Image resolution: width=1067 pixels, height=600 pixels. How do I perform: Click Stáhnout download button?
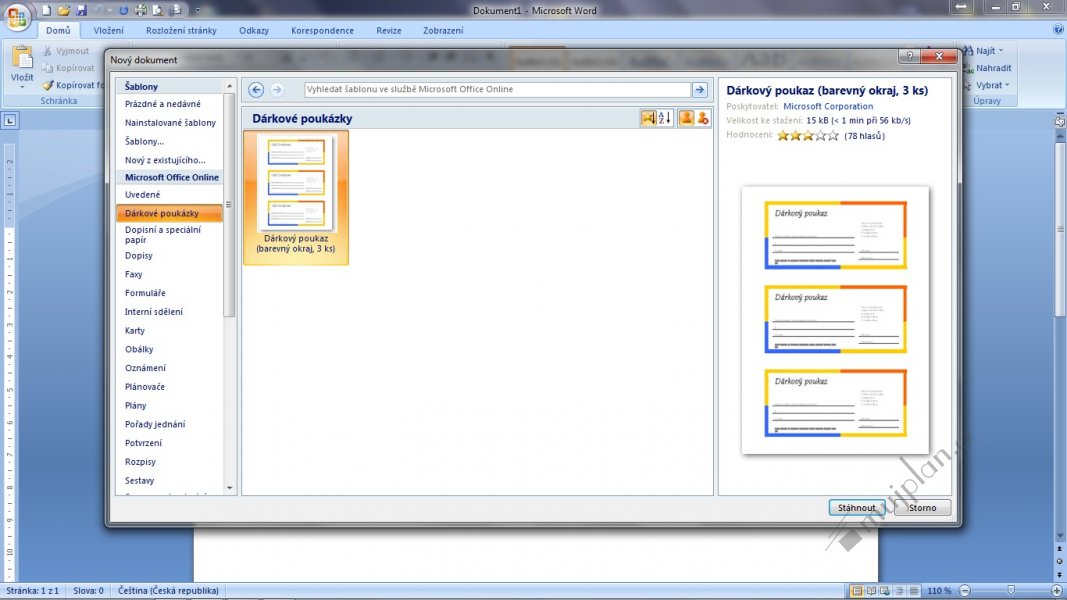pos(857,507)
